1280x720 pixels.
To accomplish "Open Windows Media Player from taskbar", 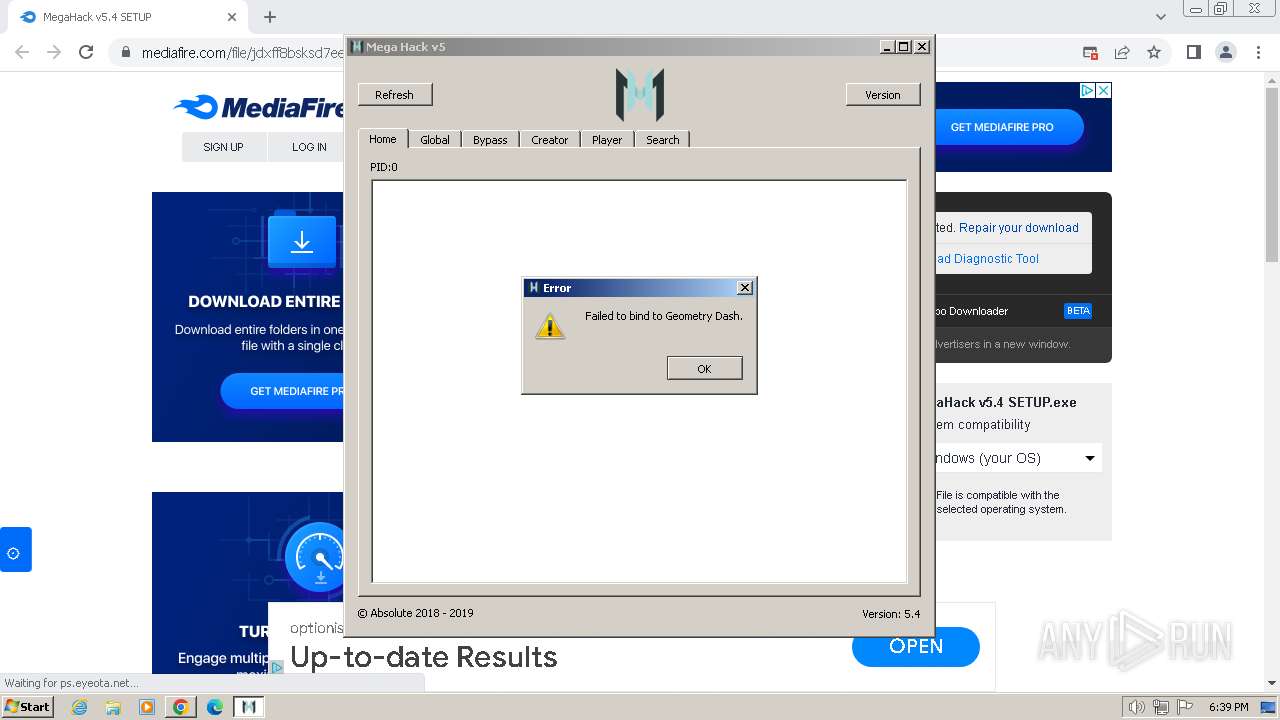I will 147,707.
